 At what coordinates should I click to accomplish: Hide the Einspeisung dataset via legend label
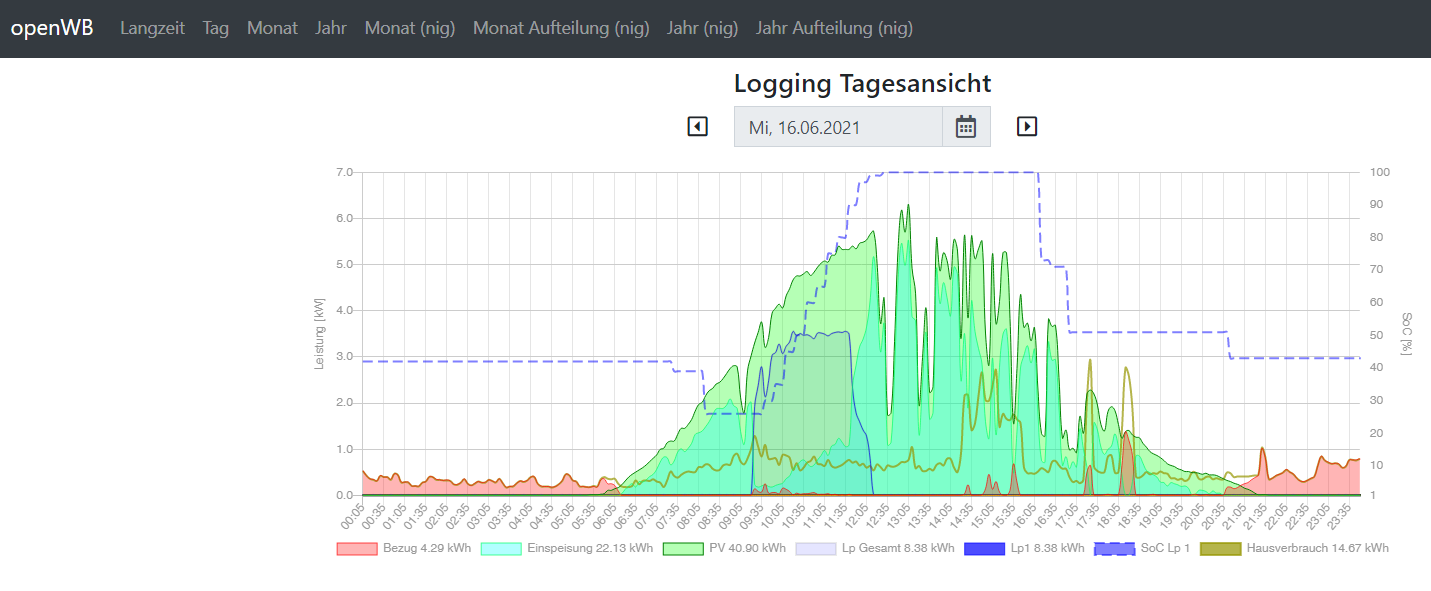(590, 548)
